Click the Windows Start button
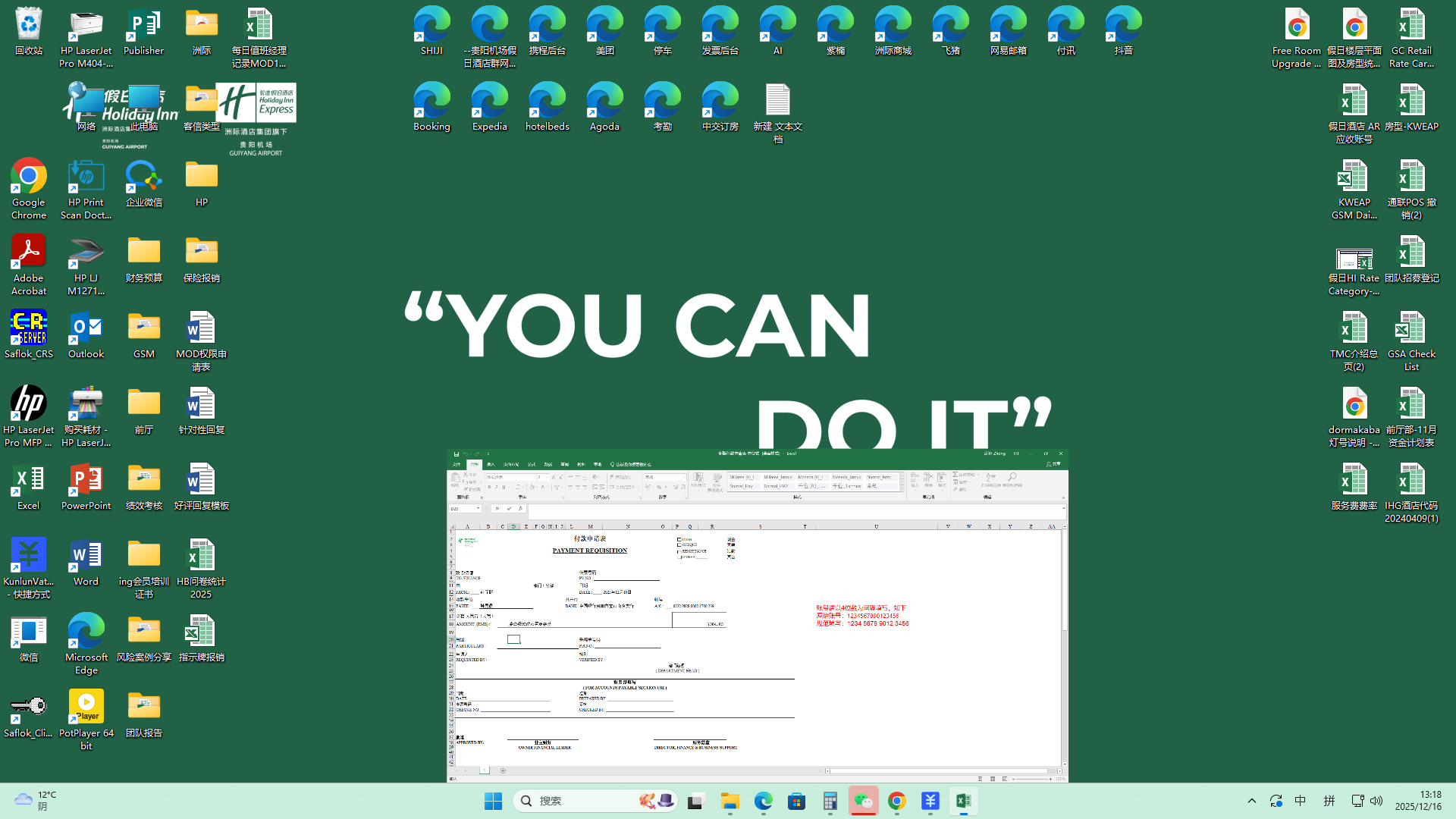 493,801
